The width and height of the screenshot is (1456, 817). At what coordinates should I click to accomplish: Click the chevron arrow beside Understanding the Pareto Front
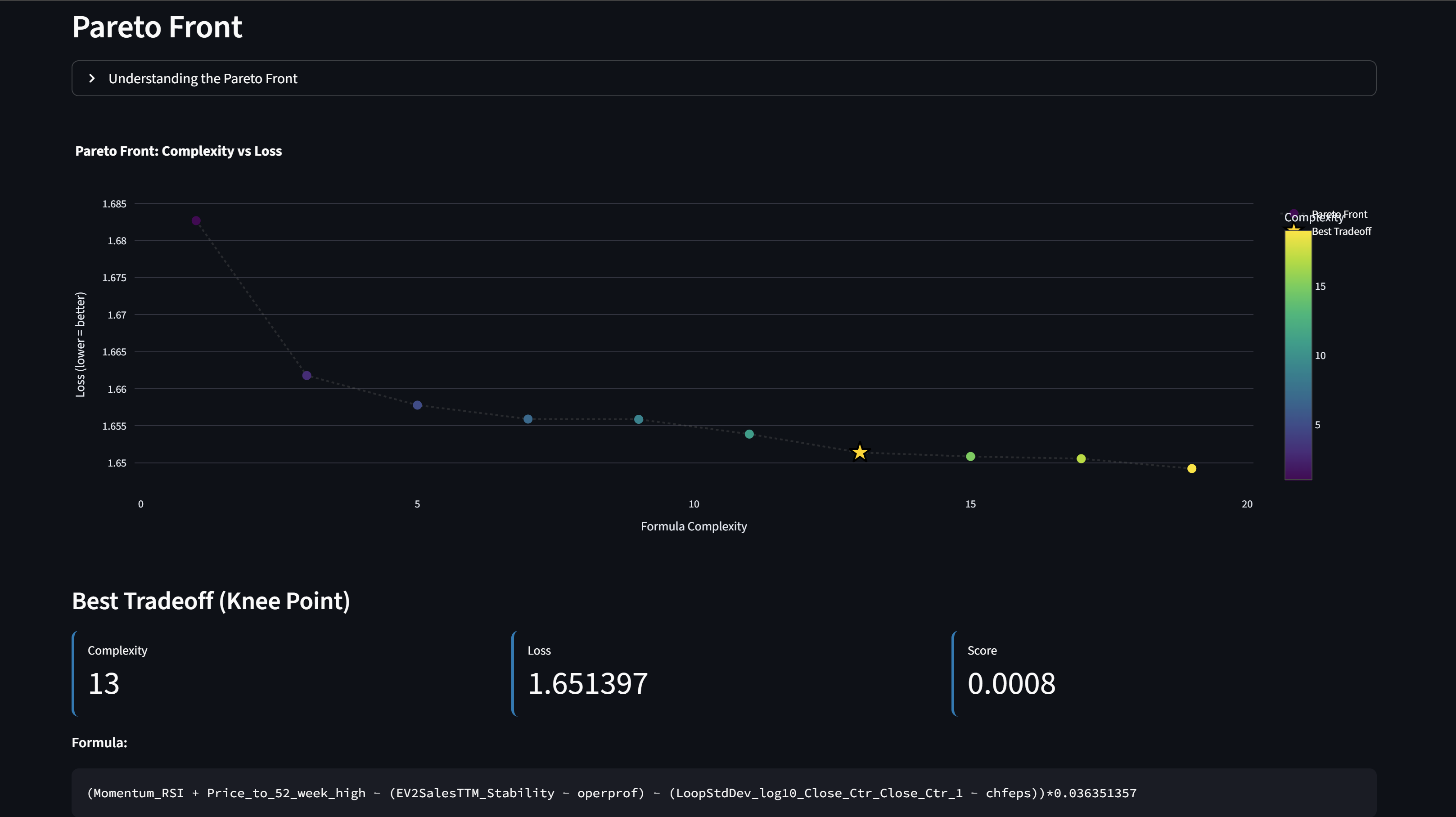pos(92,79)
